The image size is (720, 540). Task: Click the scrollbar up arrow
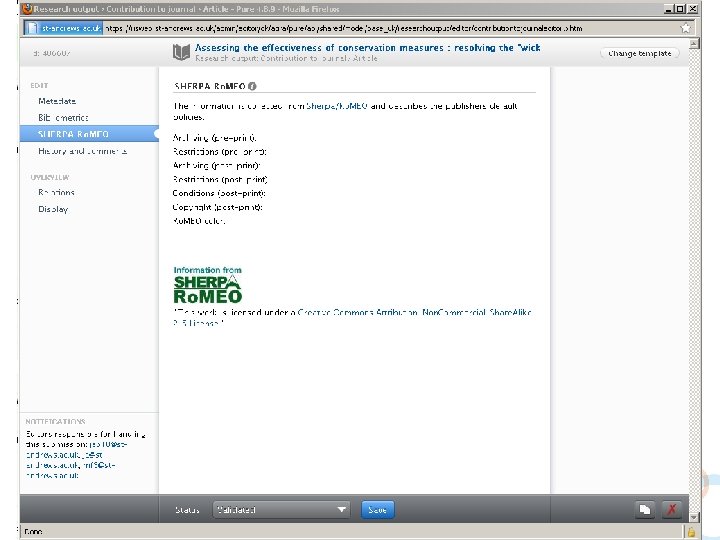tap(694, 44)
